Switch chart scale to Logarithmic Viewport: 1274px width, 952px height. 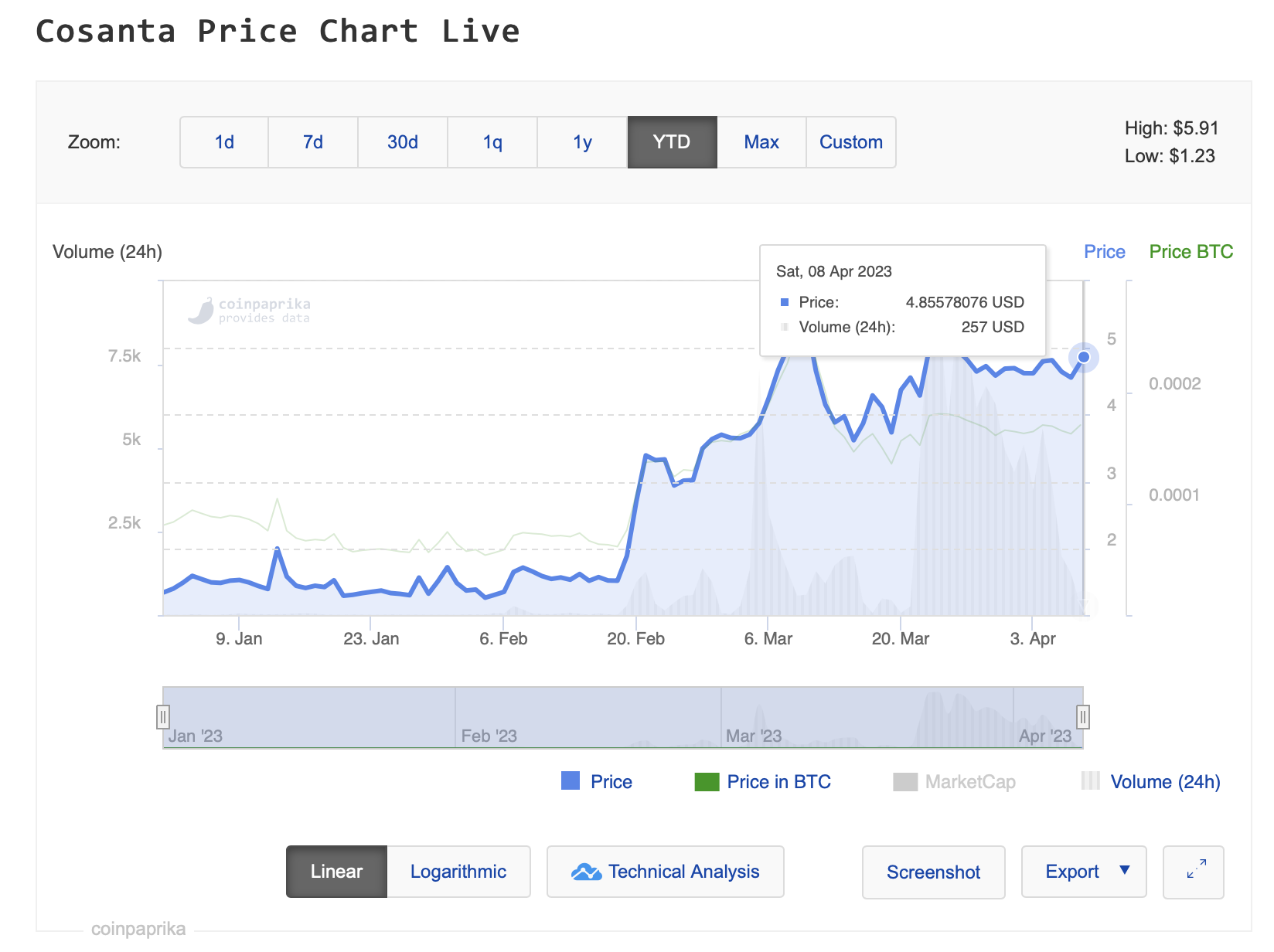click(458, 872)
